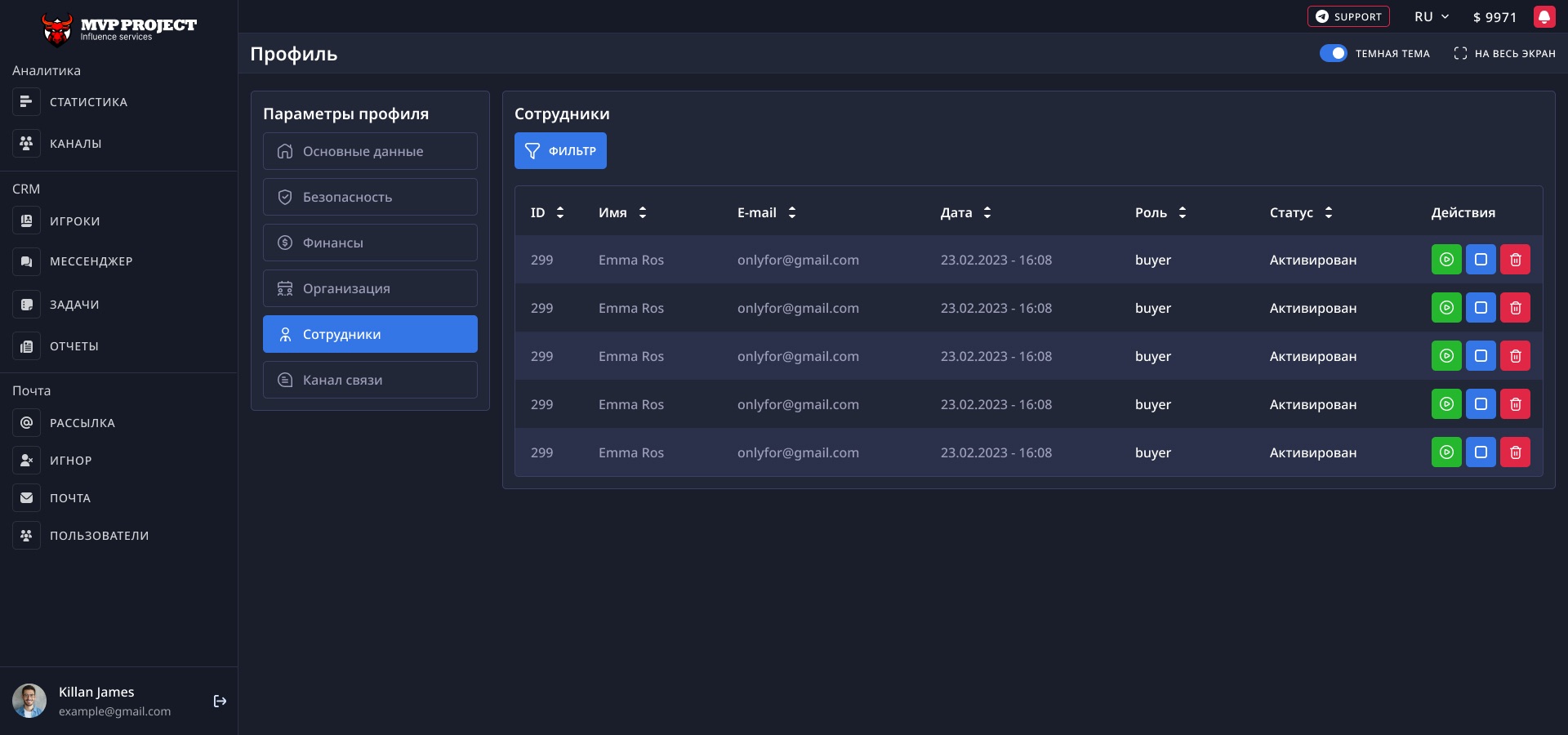
Task: Click green activate icon in last employee row
Action: pyautogui.click(x=1446, y=452)
